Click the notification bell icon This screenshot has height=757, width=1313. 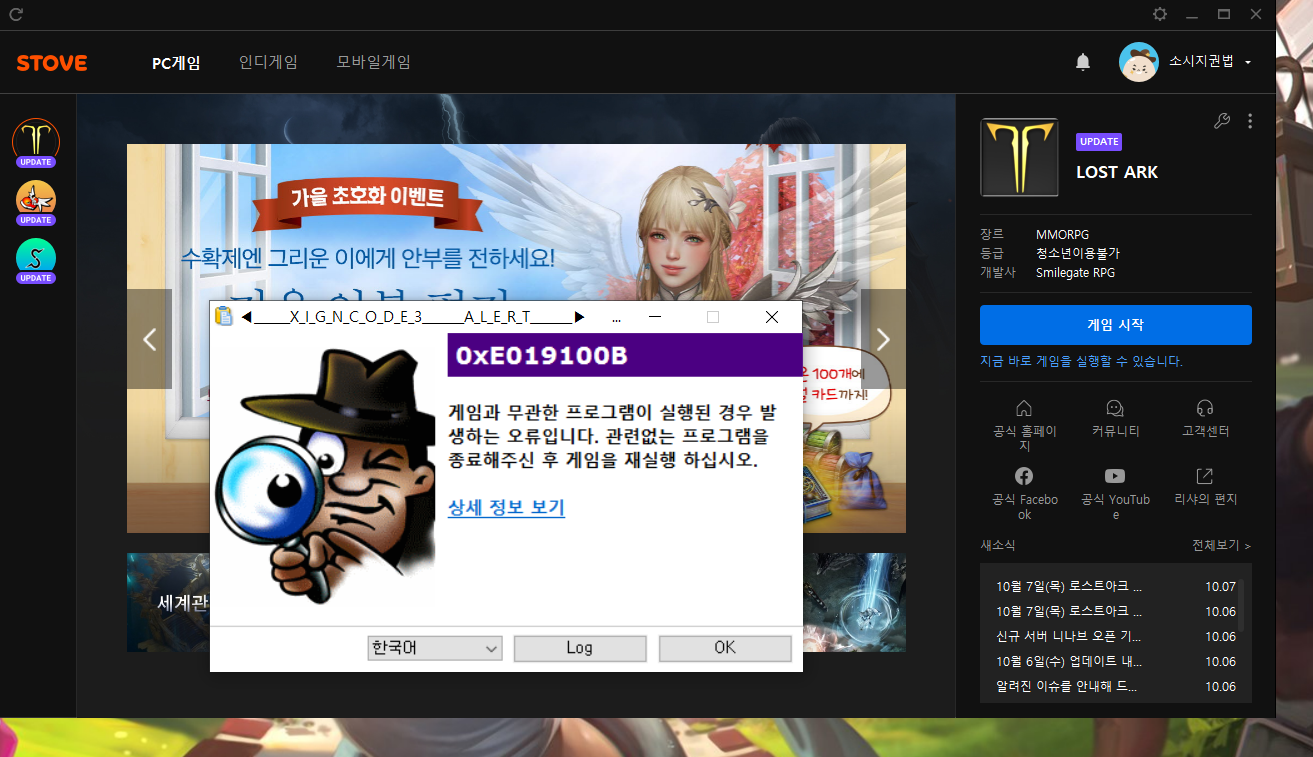coord(1082,62)
